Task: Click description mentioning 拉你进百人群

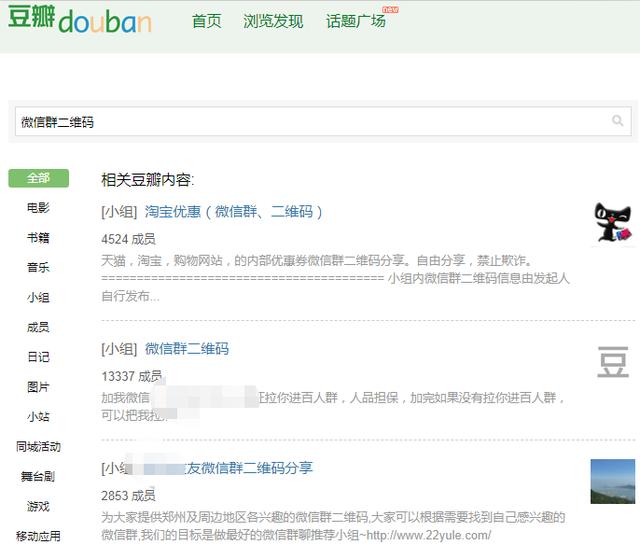Action: [x=333, y=406]
